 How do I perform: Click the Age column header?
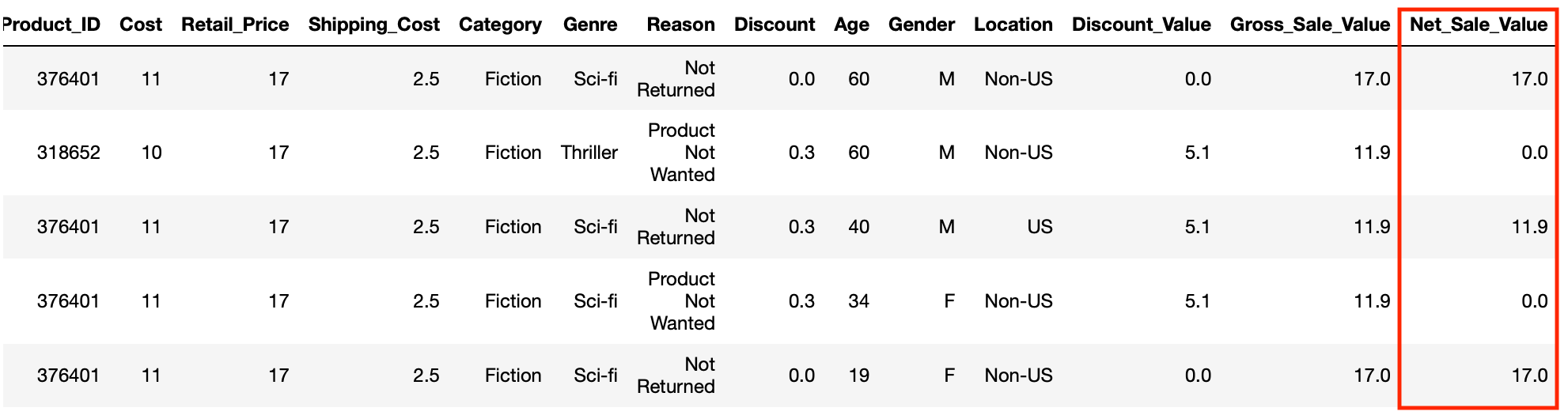click(x=851, y=25)
